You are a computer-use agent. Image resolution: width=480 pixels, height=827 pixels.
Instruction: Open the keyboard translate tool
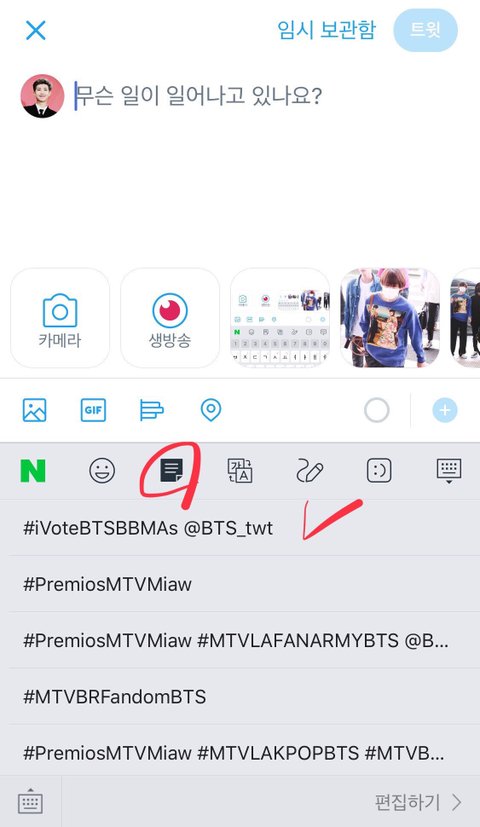240,470
